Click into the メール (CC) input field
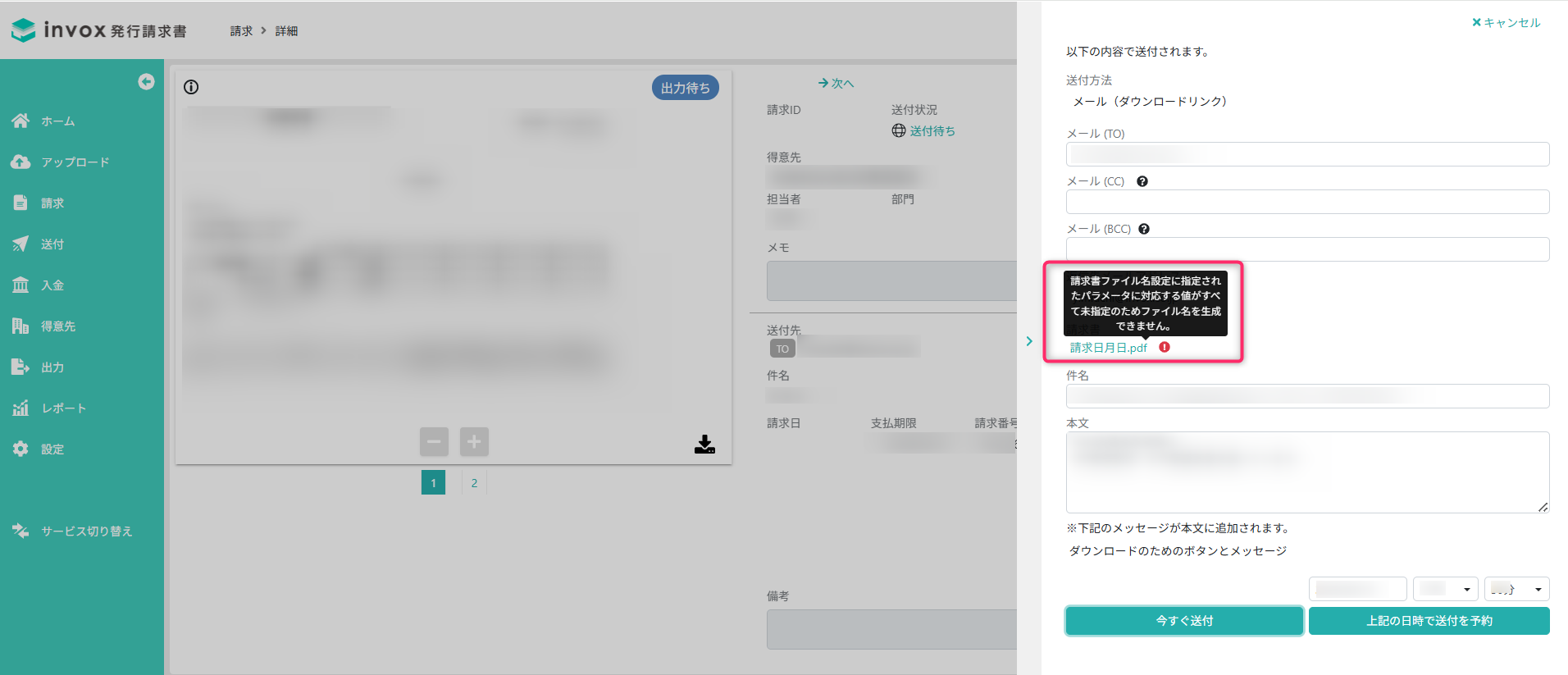 click(x=1307, y=202)
